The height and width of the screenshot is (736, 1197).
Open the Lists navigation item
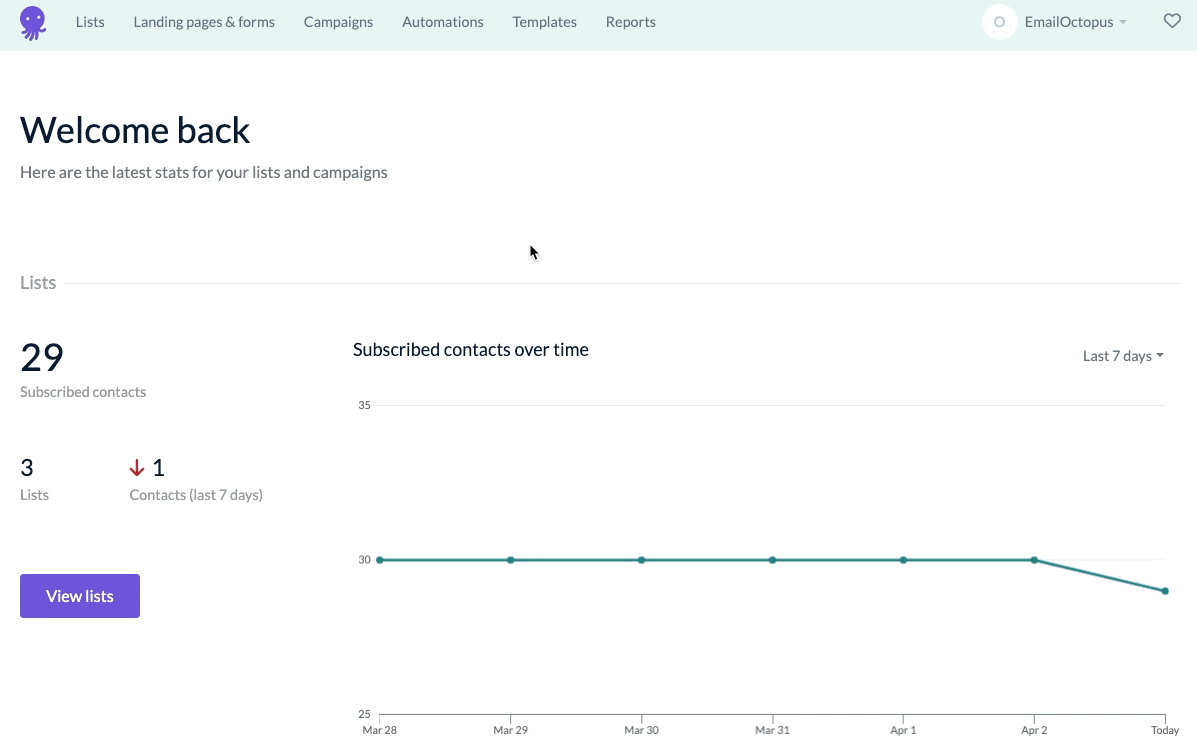pyautogui.click(x=90, y=22)
